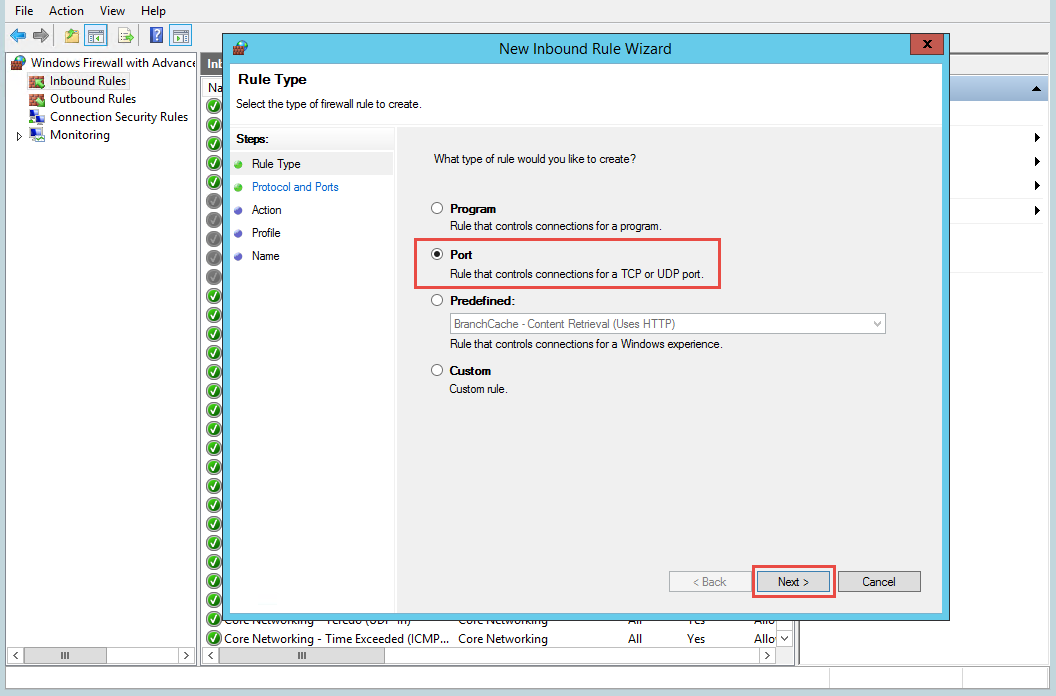
Task: Select the Monitoring node icon
Action: (x=36, y=135)
